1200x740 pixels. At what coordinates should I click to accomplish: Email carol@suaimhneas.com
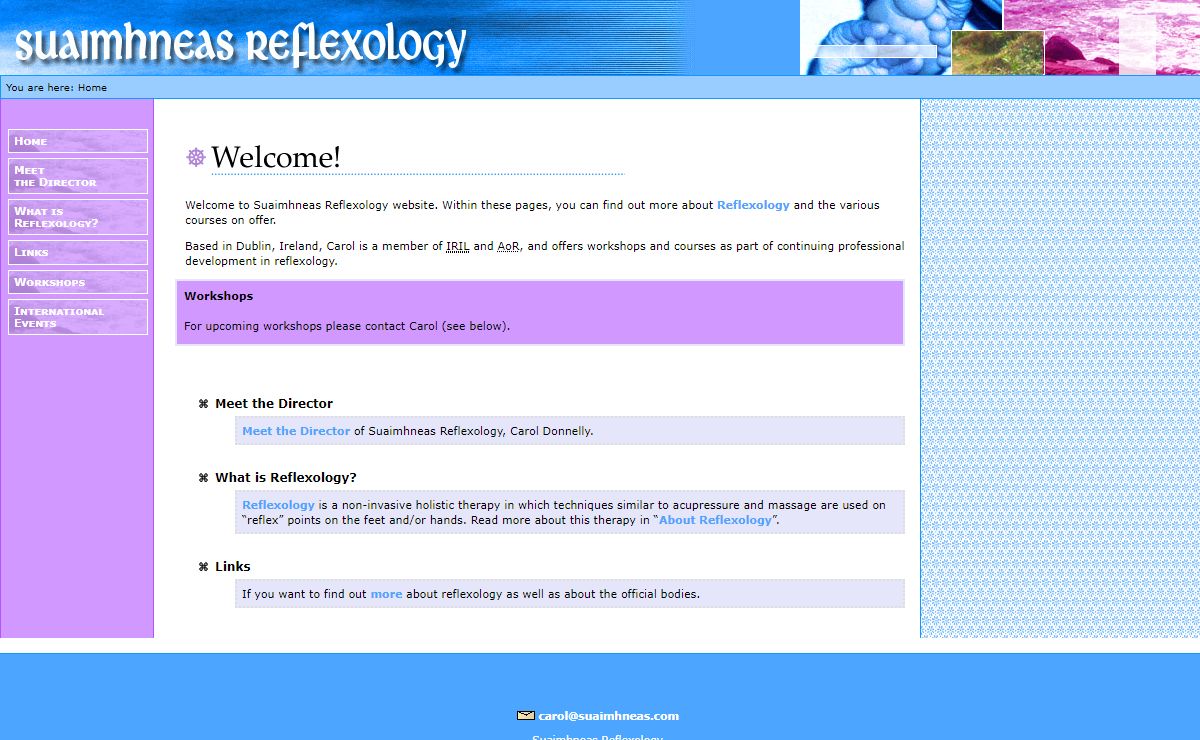click(x=608, y=716)
